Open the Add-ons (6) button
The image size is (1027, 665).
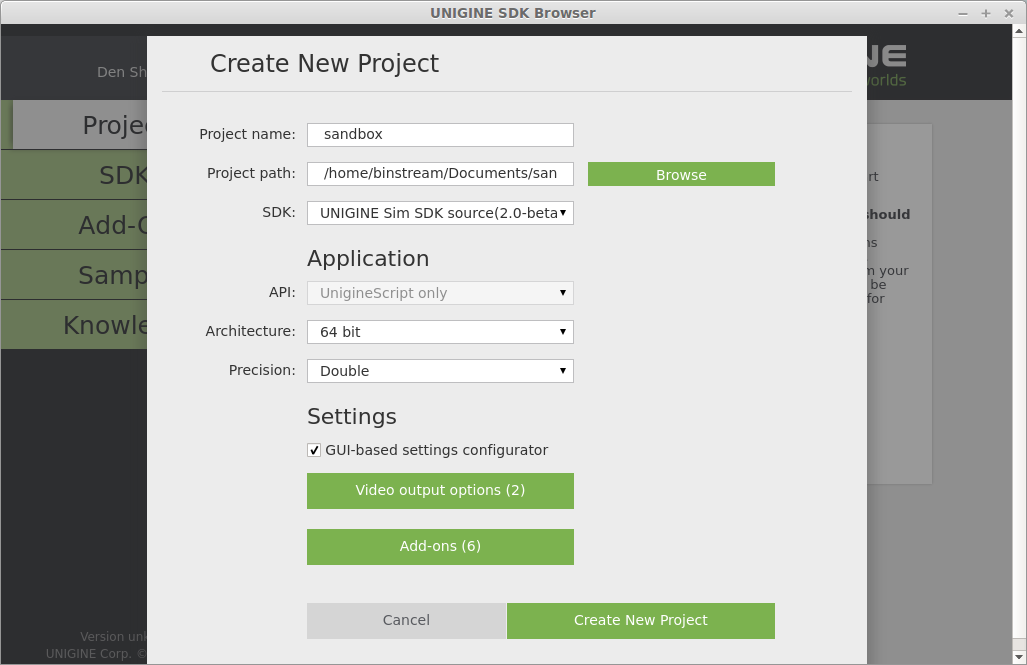tap(440, 546)
